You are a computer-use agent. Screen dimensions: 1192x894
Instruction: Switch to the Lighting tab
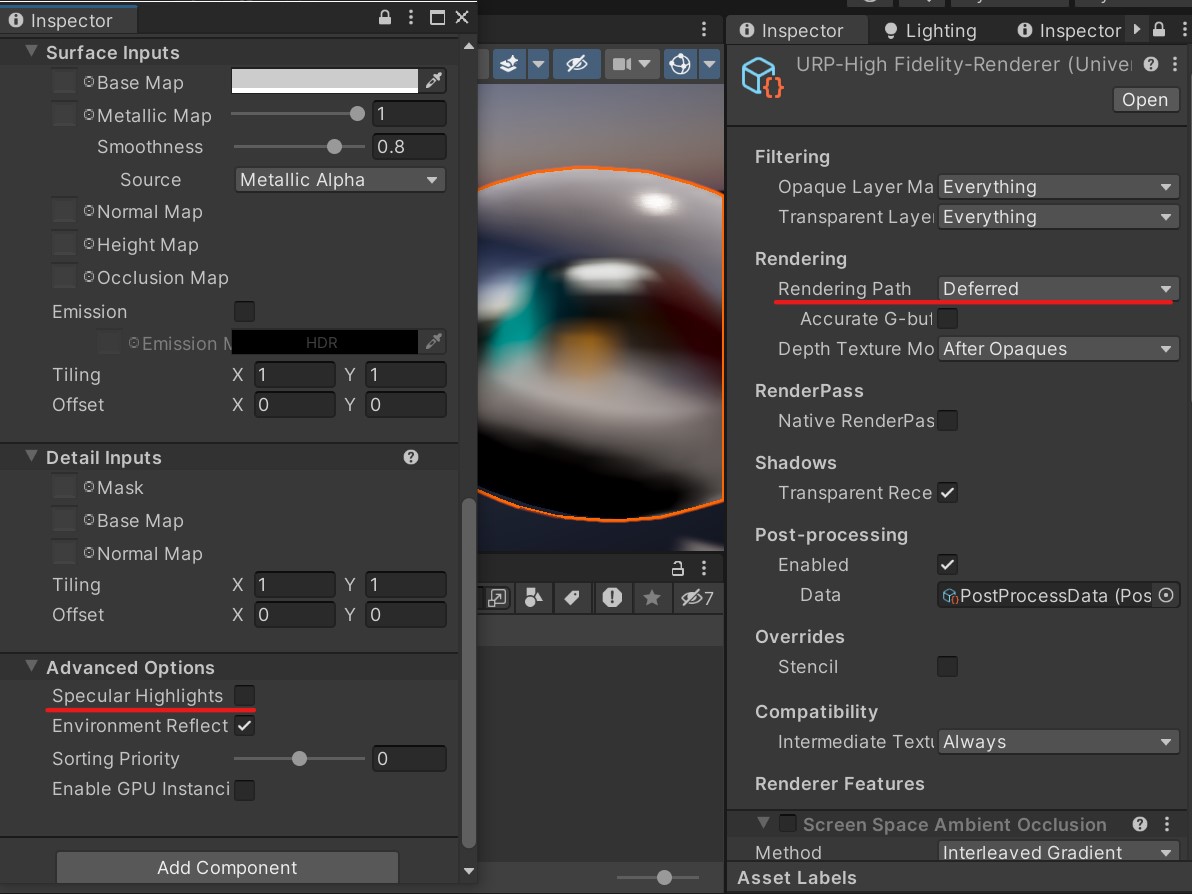(x=930, y=30)
